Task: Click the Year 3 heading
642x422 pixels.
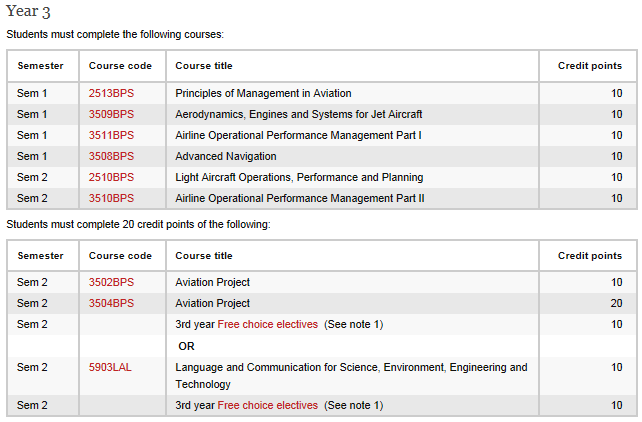Action: (28, 11)
